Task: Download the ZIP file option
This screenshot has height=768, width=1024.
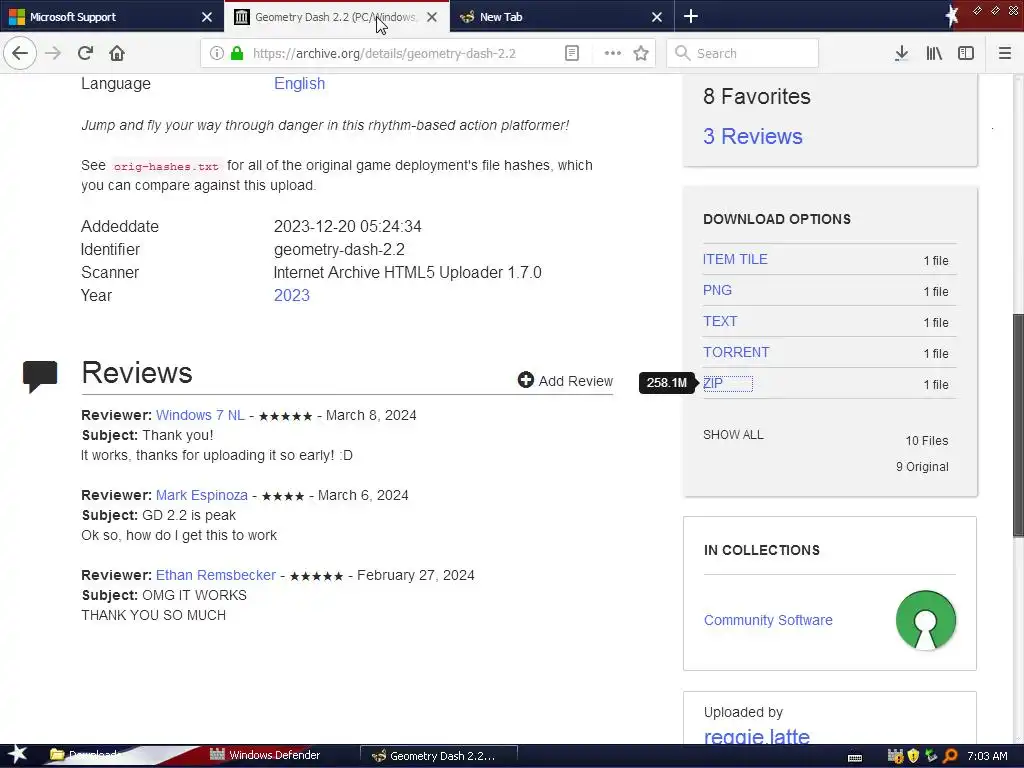Action: pos(713,383)
